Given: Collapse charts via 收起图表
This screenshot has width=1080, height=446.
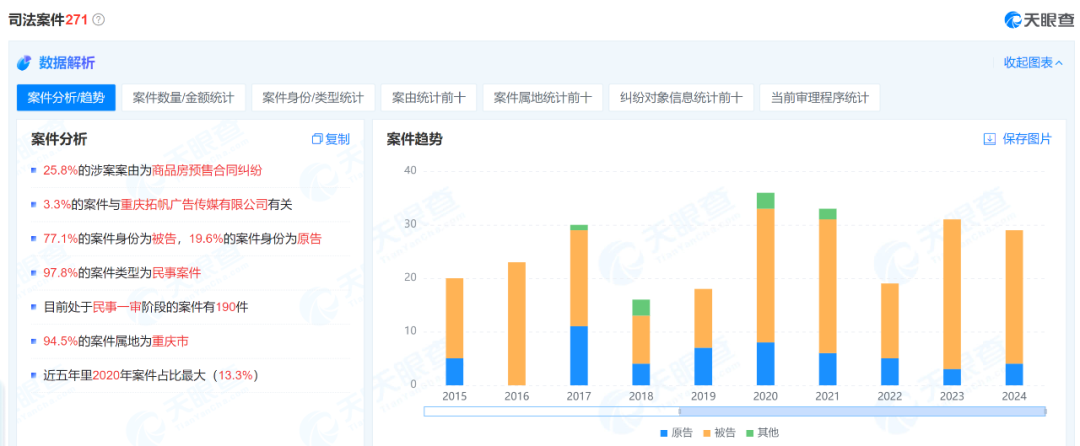Looking at the screenshot, I should 1032,63.
